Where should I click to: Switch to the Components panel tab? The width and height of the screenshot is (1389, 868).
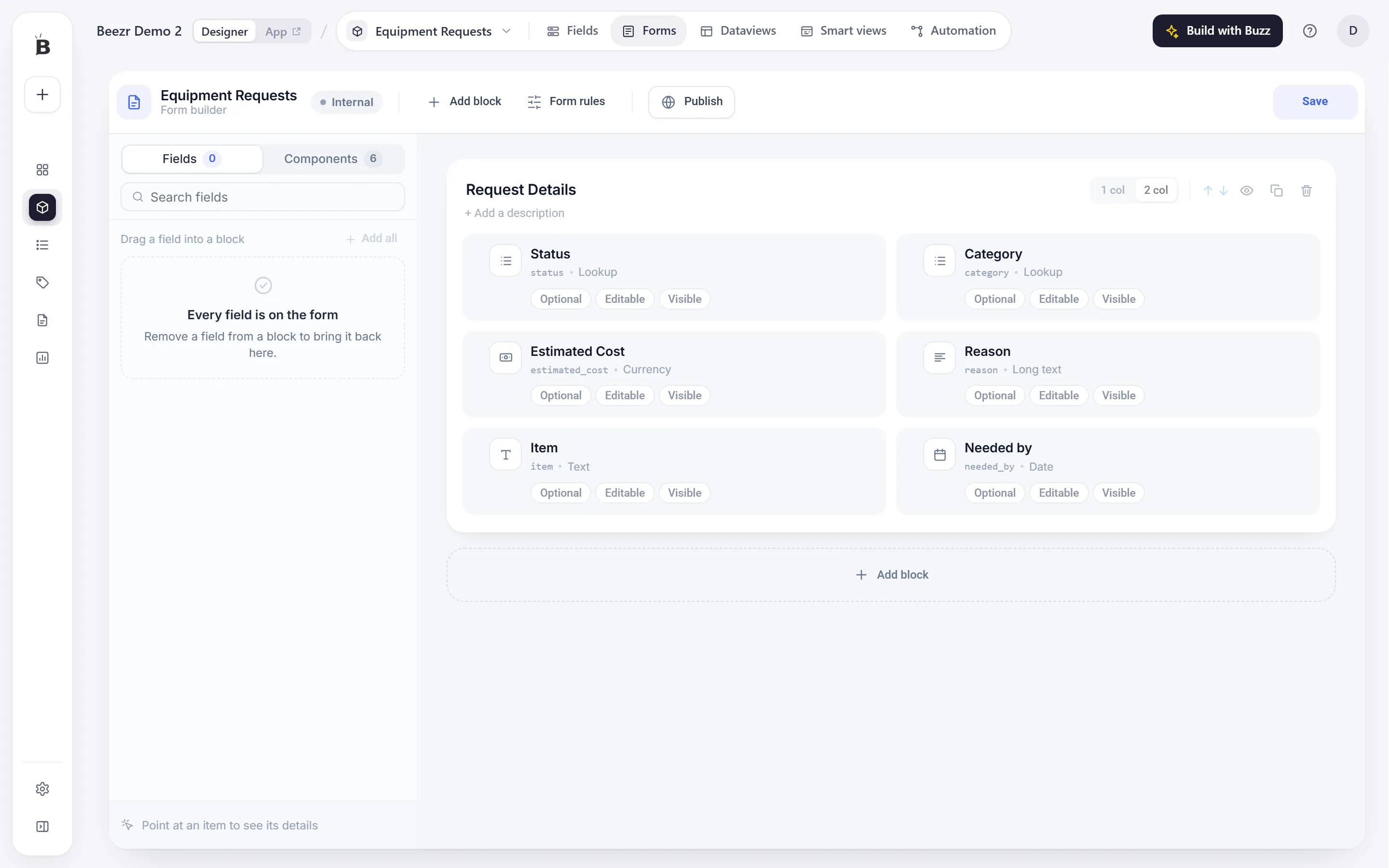tap(333, 159)
